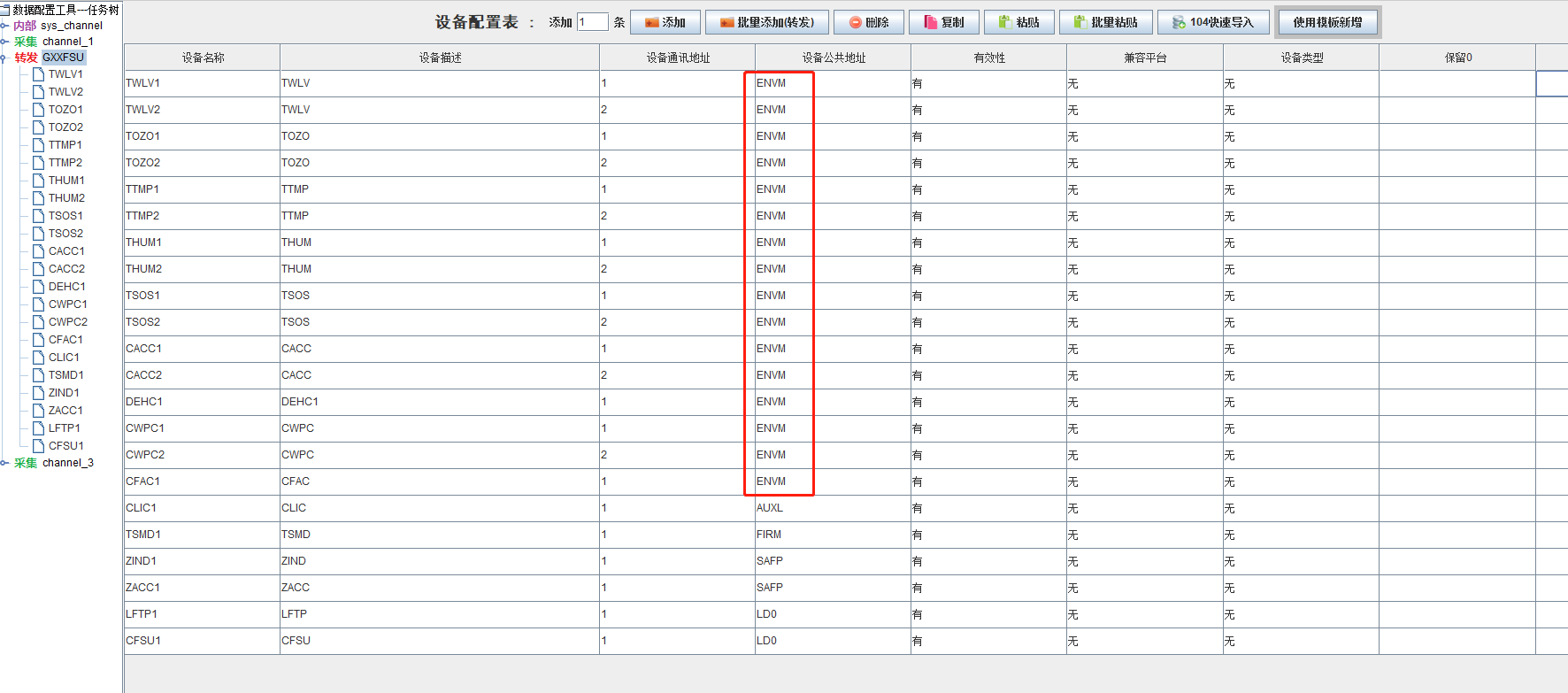Click the ENVM cell in TWLV1 row
The image size is (1568, 693).
(833, 83)
